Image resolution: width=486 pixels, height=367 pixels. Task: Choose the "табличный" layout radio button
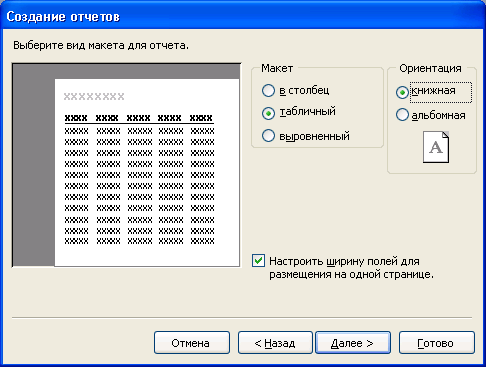coord(268,113)
